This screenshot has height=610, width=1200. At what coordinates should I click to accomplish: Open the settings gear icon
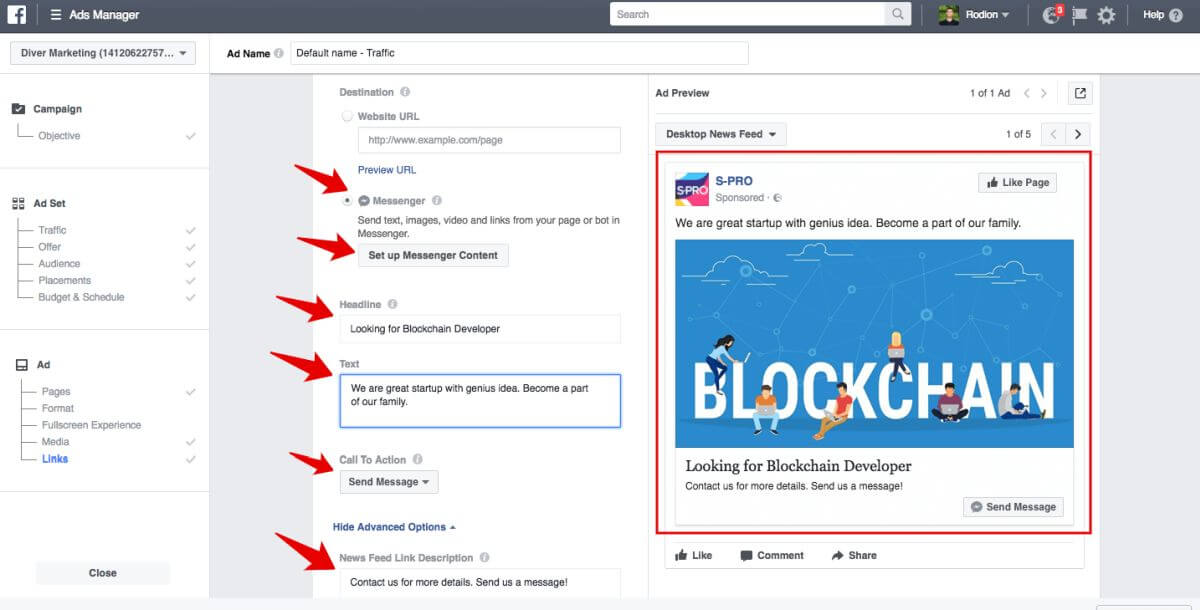point(1106,15)
